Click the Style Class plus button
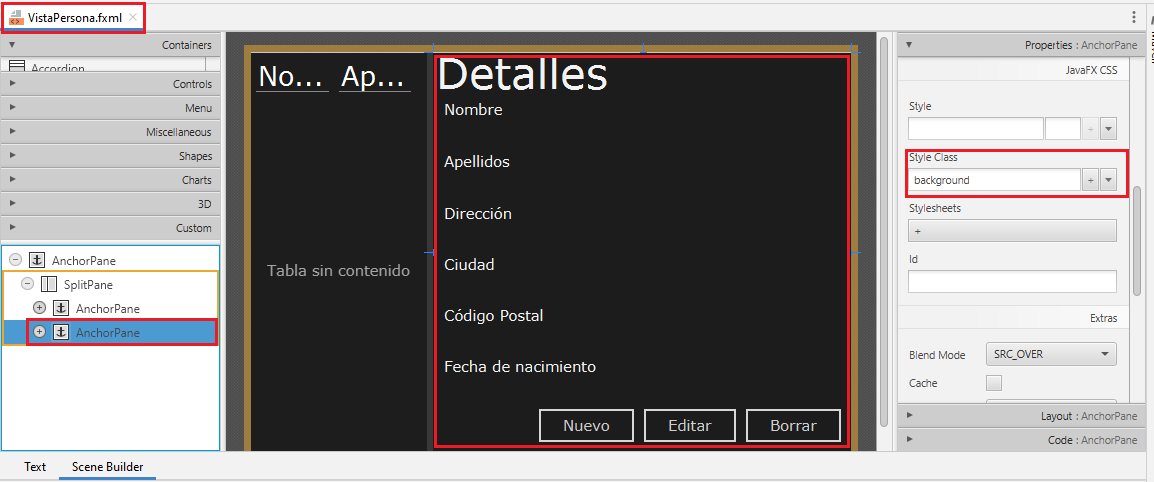Viewport: 1154px width, 482px height. (x=1090, y=180)
